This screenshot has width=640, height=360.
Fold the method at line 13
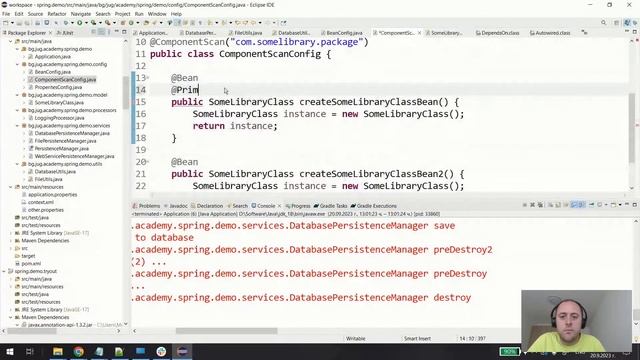pos(148,78)
